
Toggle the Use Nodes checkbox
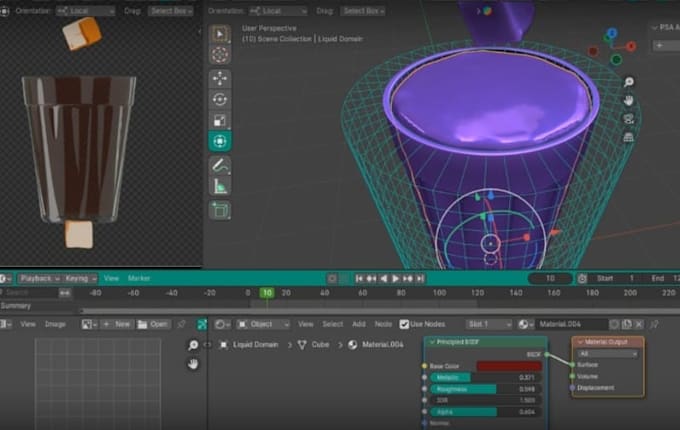point(404,324)
